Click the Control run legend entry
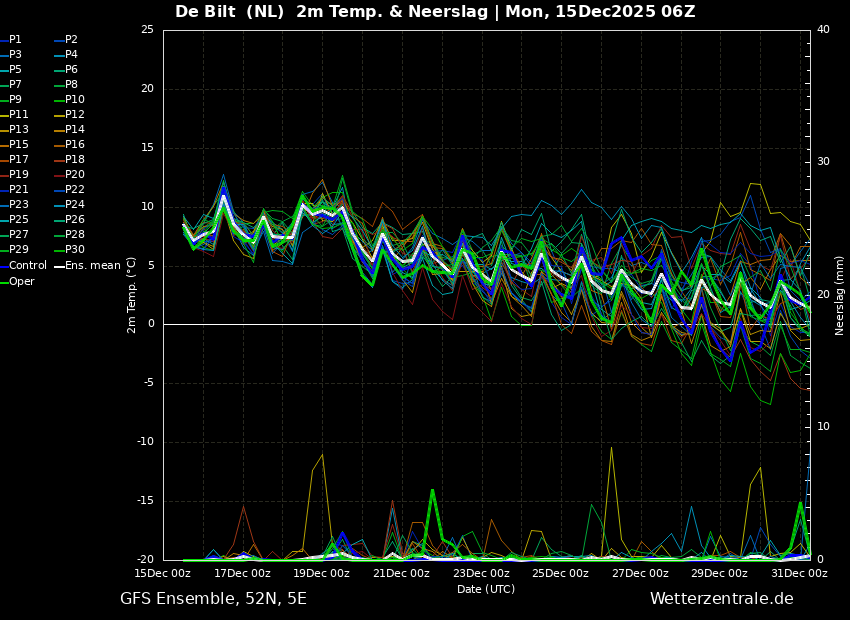Screen dimensions: 850x620 click(x=27, y=266)
